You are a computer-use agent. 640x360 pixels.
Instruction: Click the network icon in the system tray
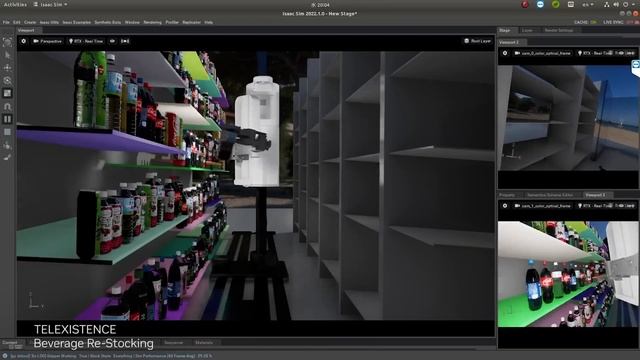point(607,4)
